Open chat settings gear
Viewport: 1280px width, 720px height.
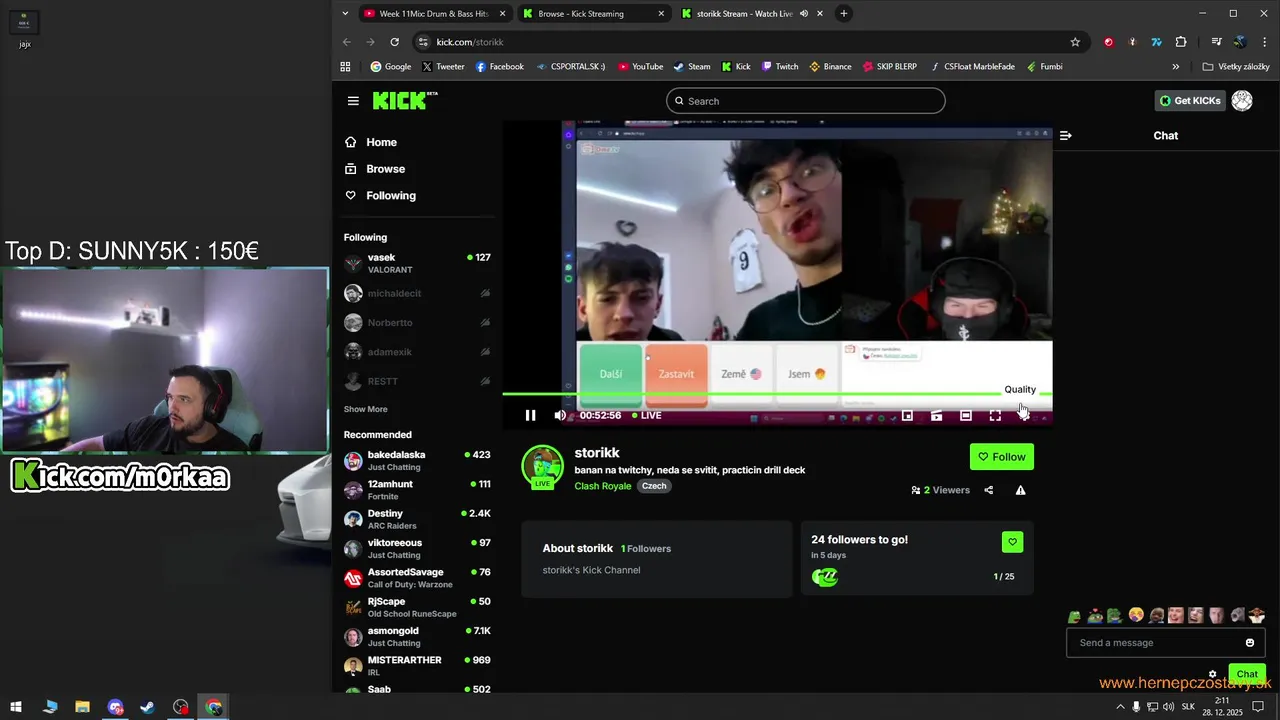coord(1213,674)
